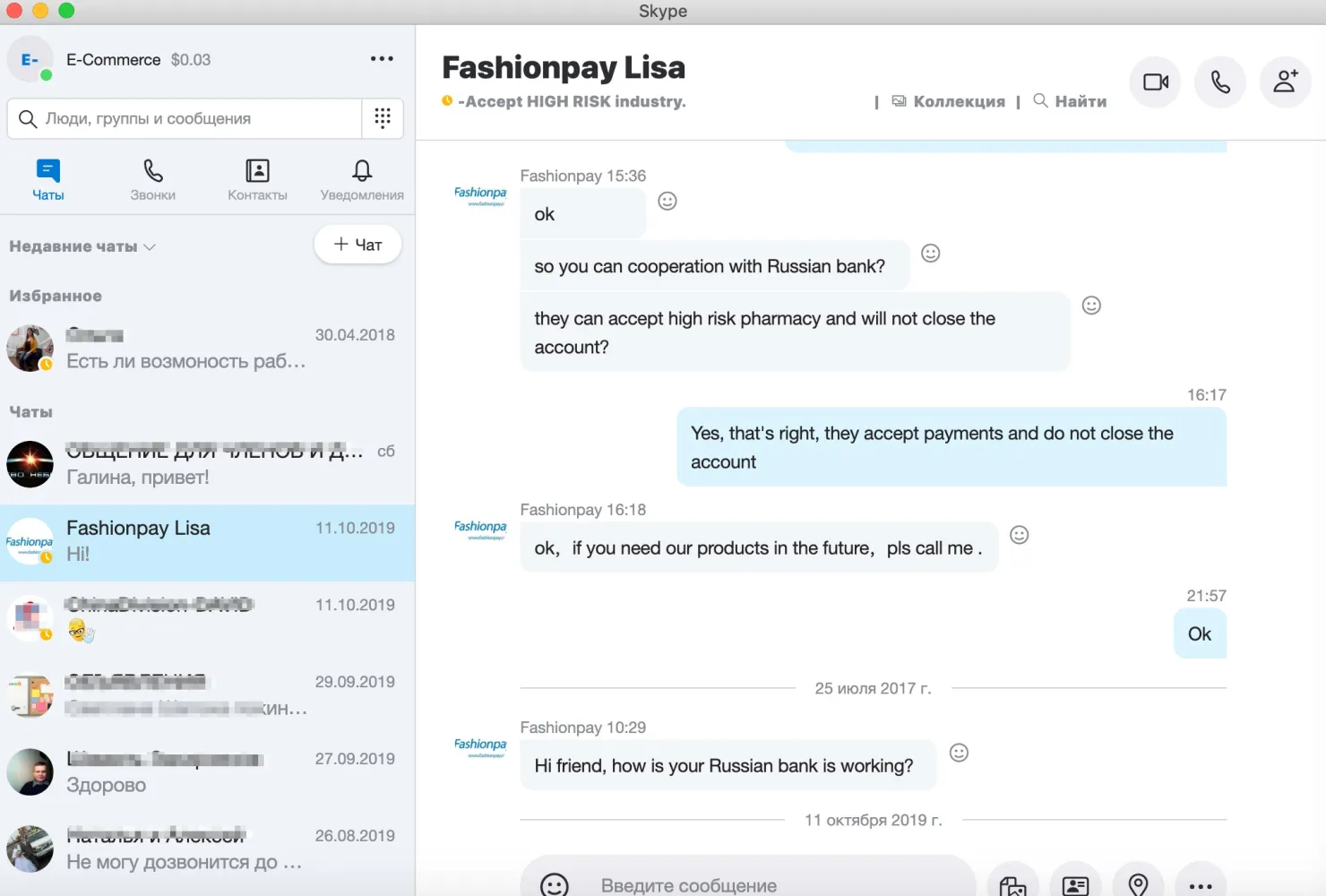Click the Fashionpay Lisa conversation title
Screen dimensions: 1326x896
[x=564, y=68]
